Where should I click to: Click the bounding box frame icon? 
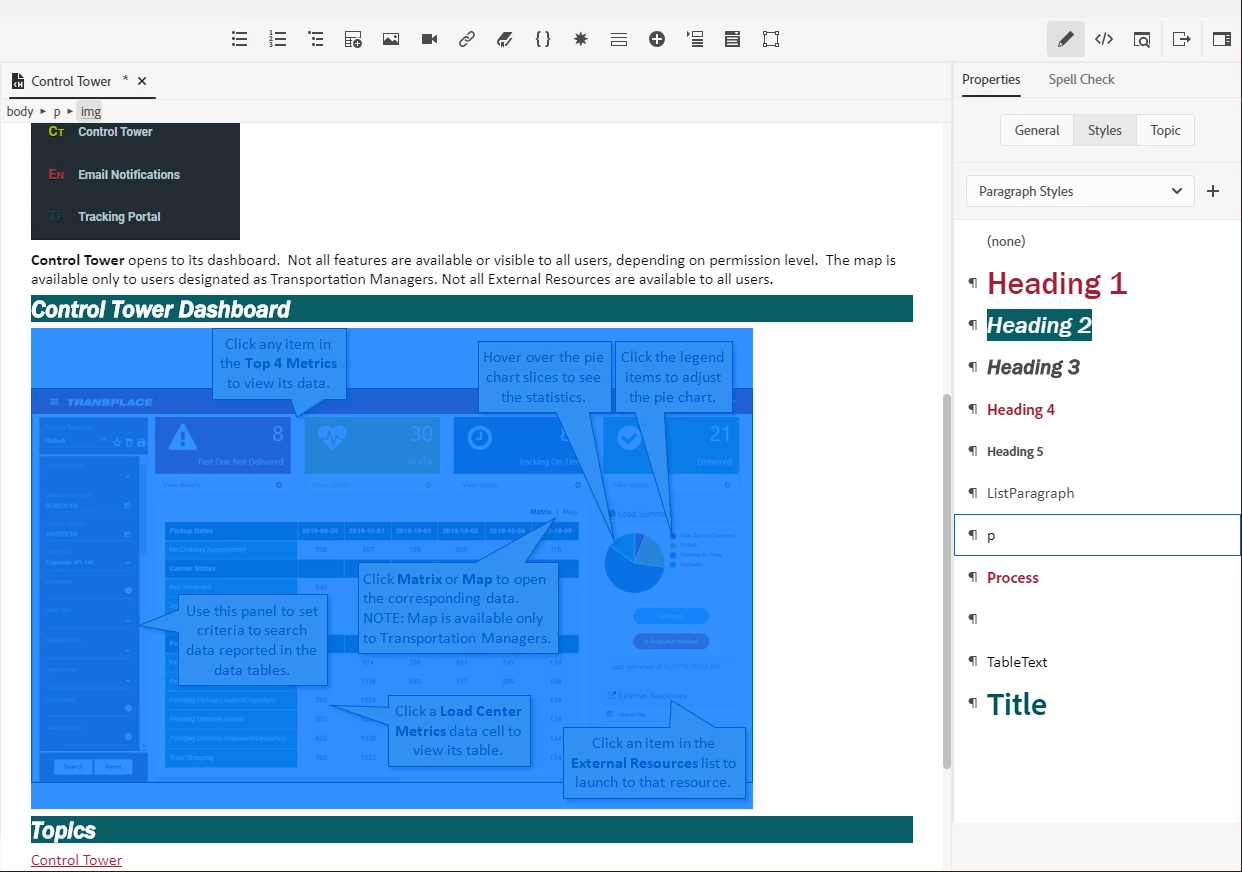coord(771,39)
